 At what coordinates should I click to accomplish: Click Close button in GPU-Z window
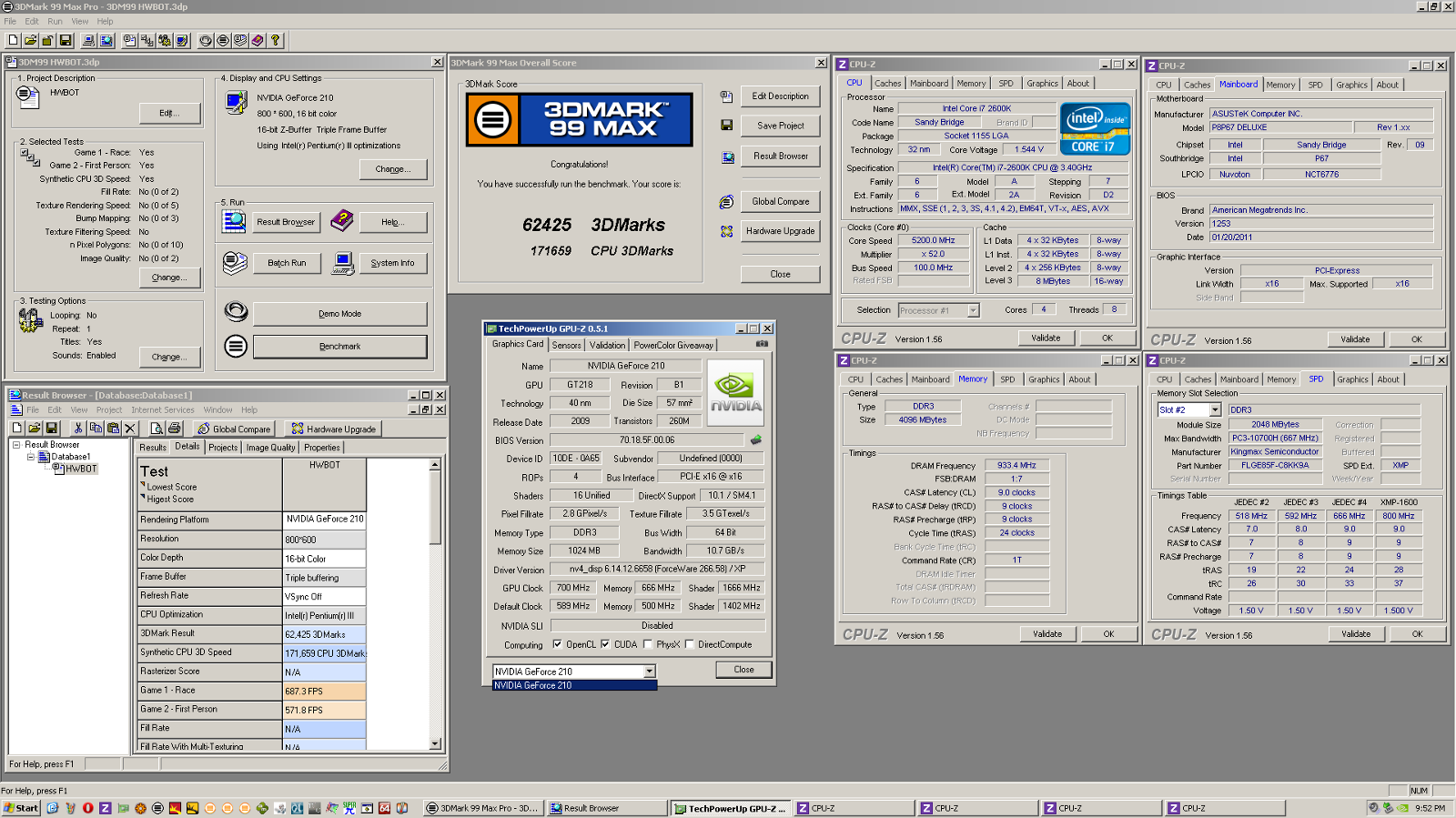(x=743, y=670)
